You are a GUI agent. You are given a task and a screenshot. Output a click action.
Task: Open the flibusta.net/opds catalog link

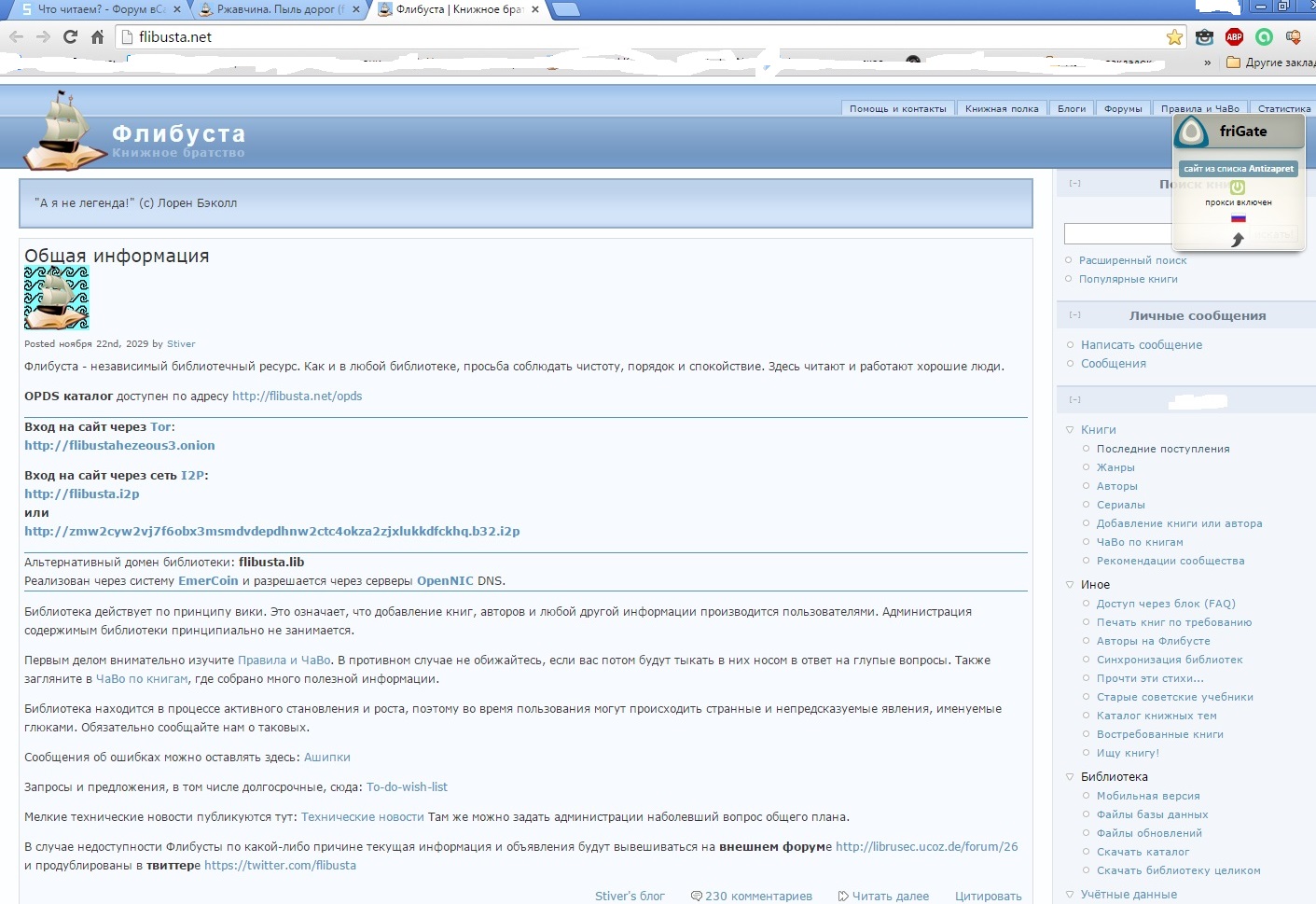point(297,396)
